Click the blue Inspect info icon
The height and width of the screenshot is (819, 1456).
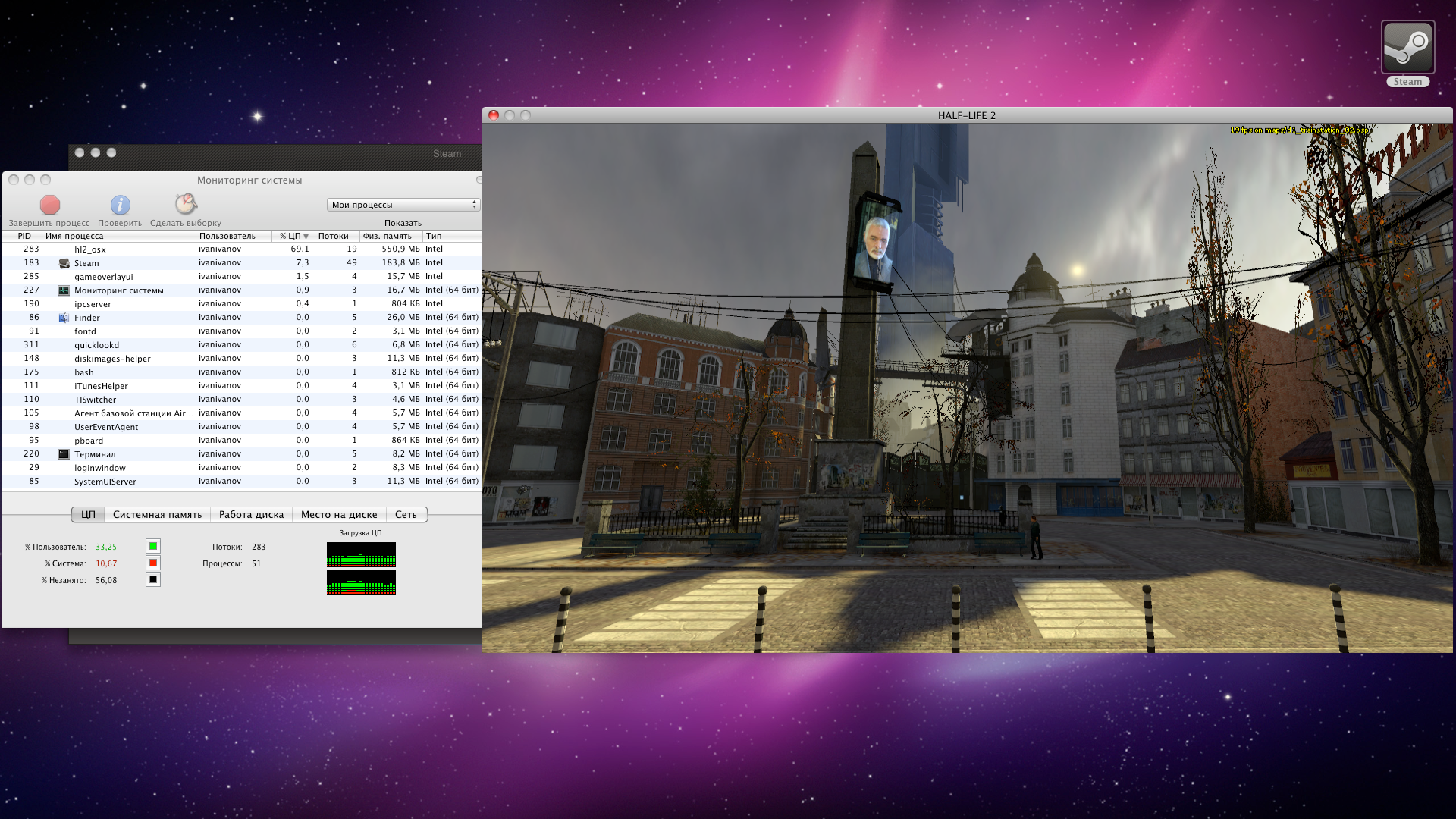120,205
